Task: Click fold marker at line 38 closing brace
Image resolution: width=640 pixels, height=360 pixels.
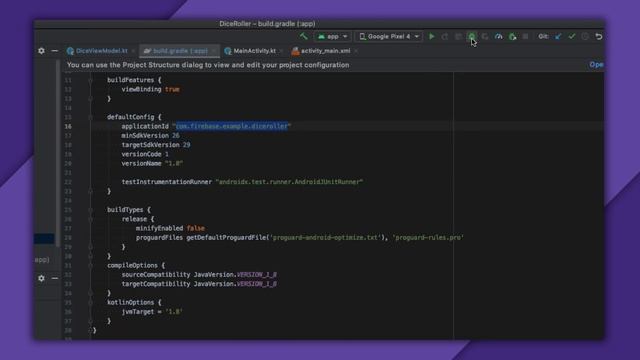Action: [90, 330]
